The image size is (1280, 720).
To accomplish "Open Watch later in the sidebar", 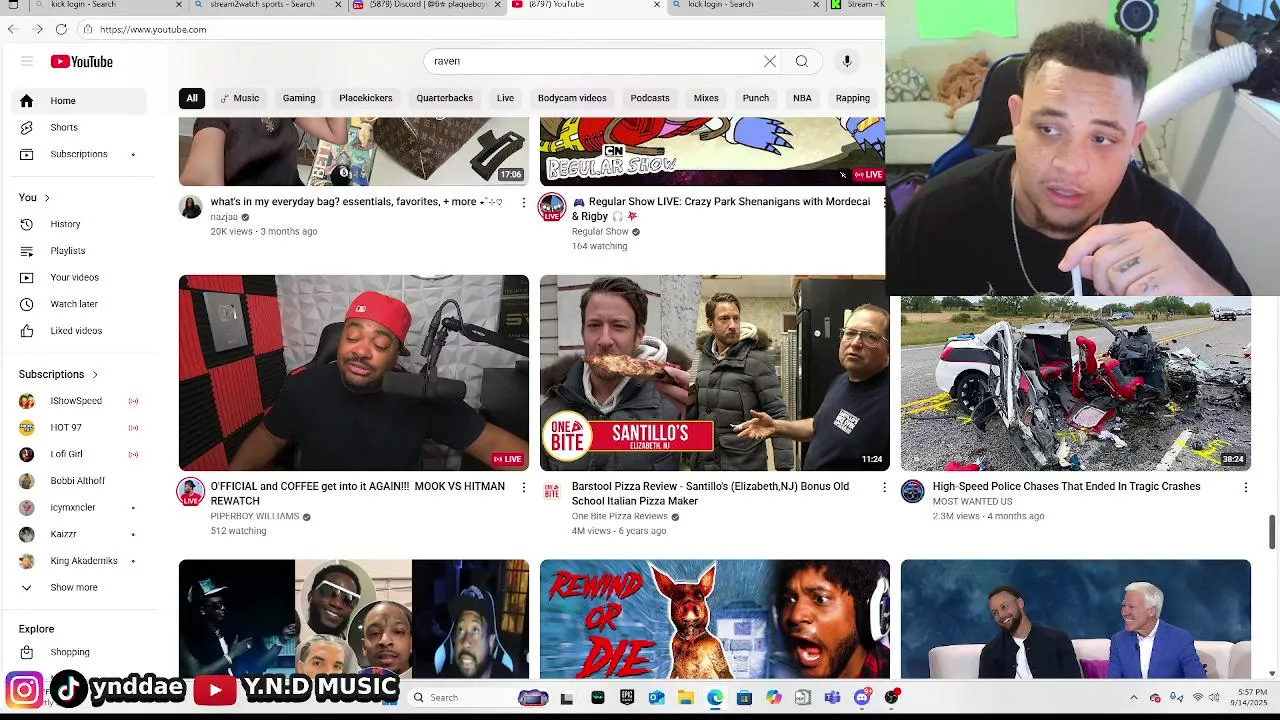I will tap(79, 304).
